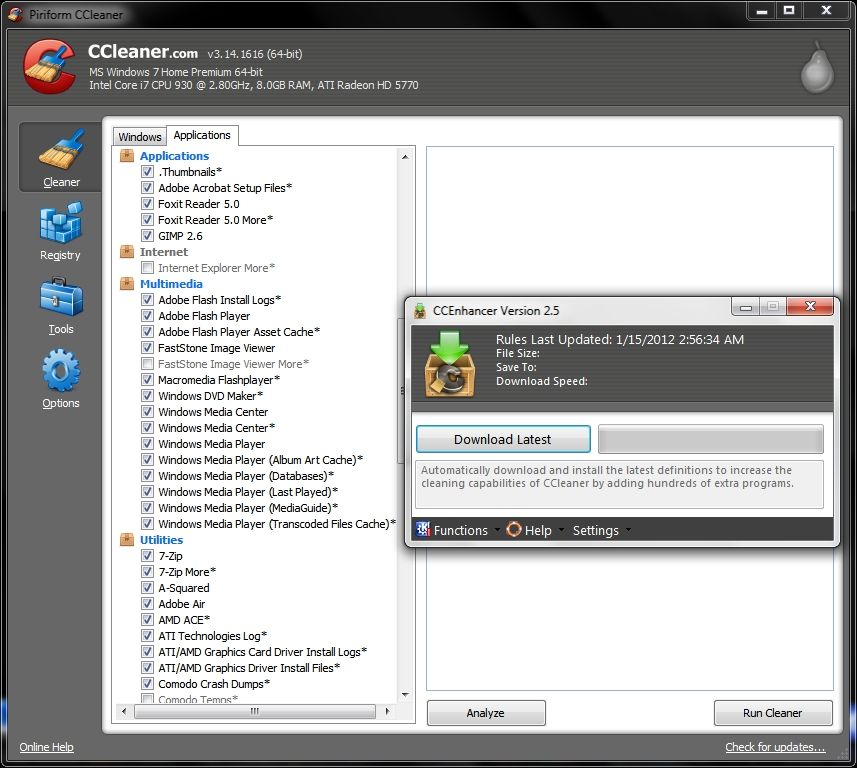Screen dimensions: 857x768
Task: Click the CCleaner logo in header
Action: tap(49, 66)
